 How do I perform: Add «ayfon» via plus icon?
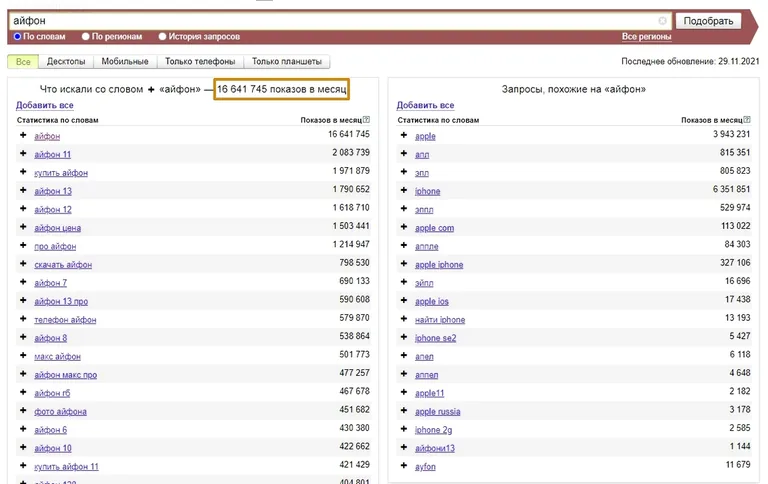click(404, 466)
